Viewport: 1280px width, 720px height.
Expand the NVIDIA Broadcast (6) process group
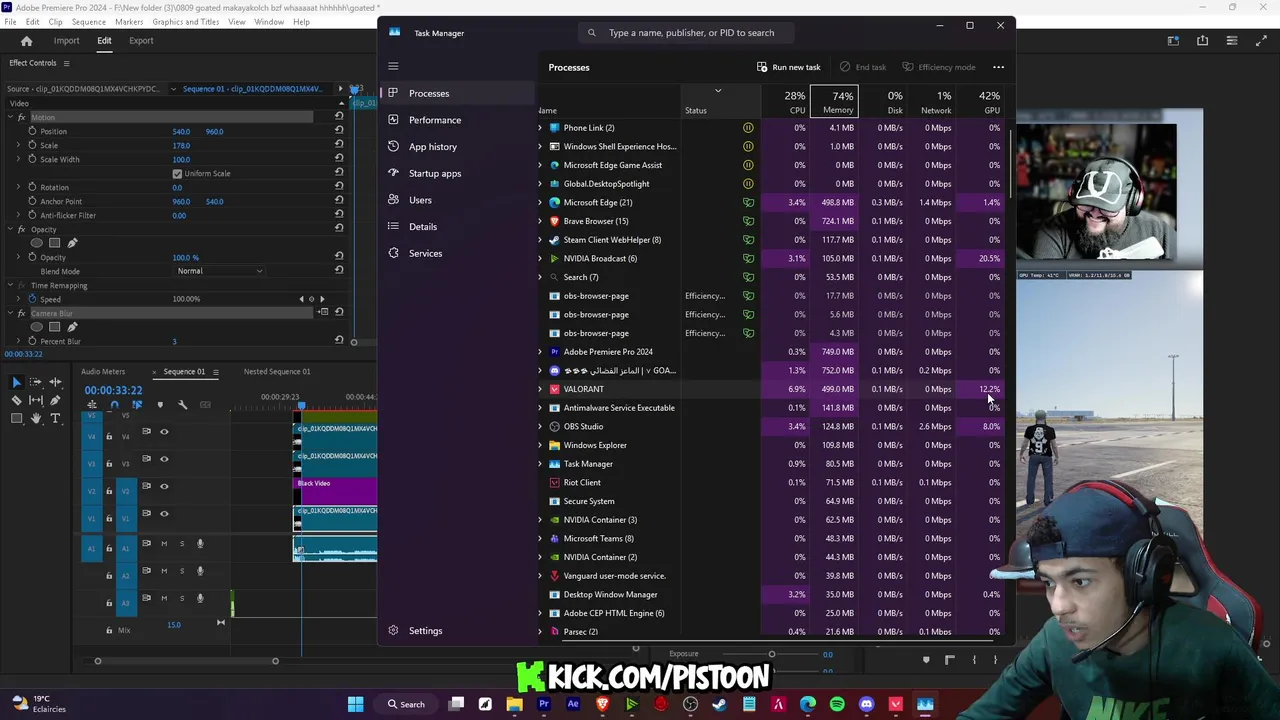[540, 258]
